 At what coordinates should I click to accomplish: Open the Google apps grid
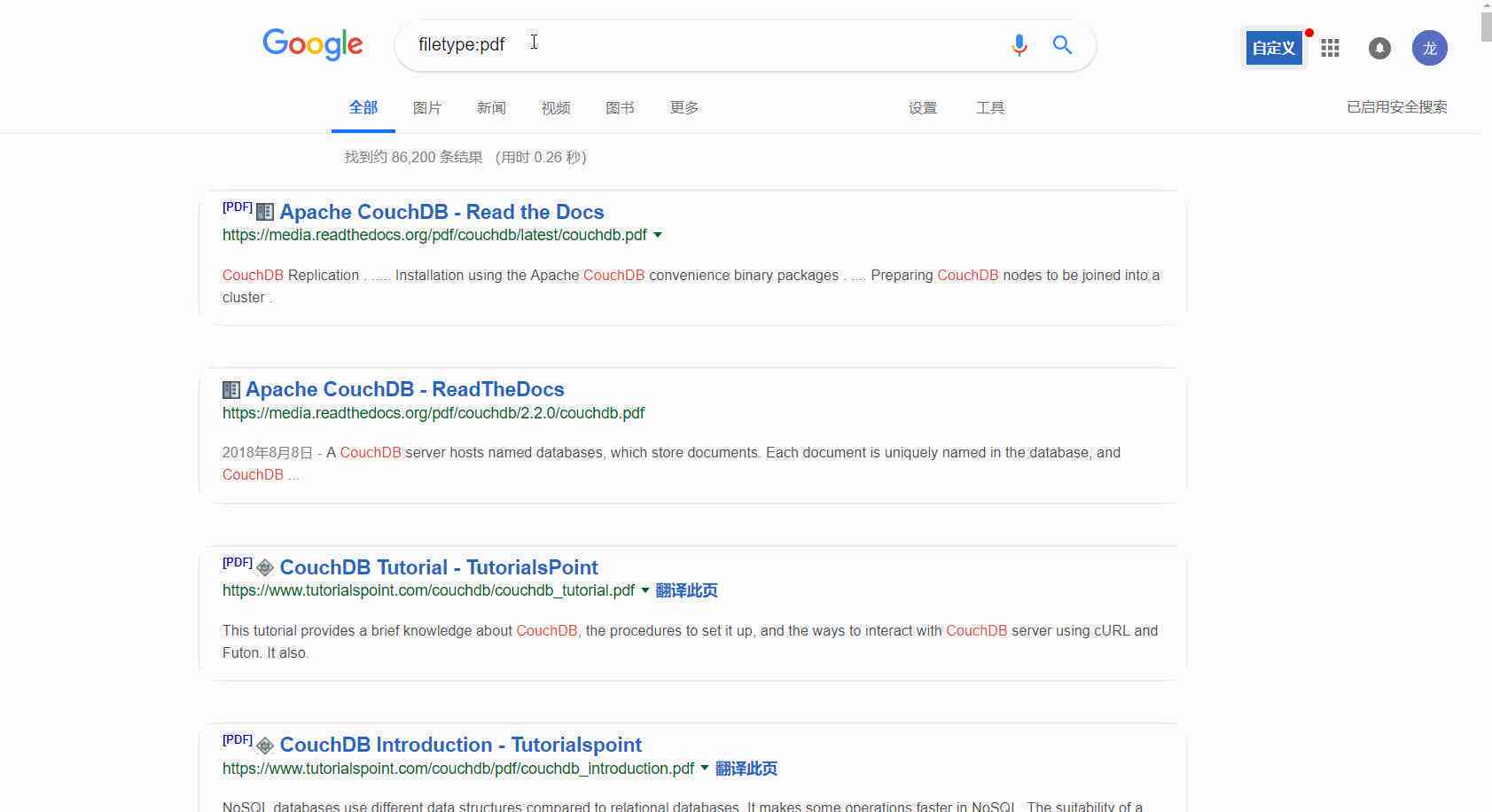1330,48
